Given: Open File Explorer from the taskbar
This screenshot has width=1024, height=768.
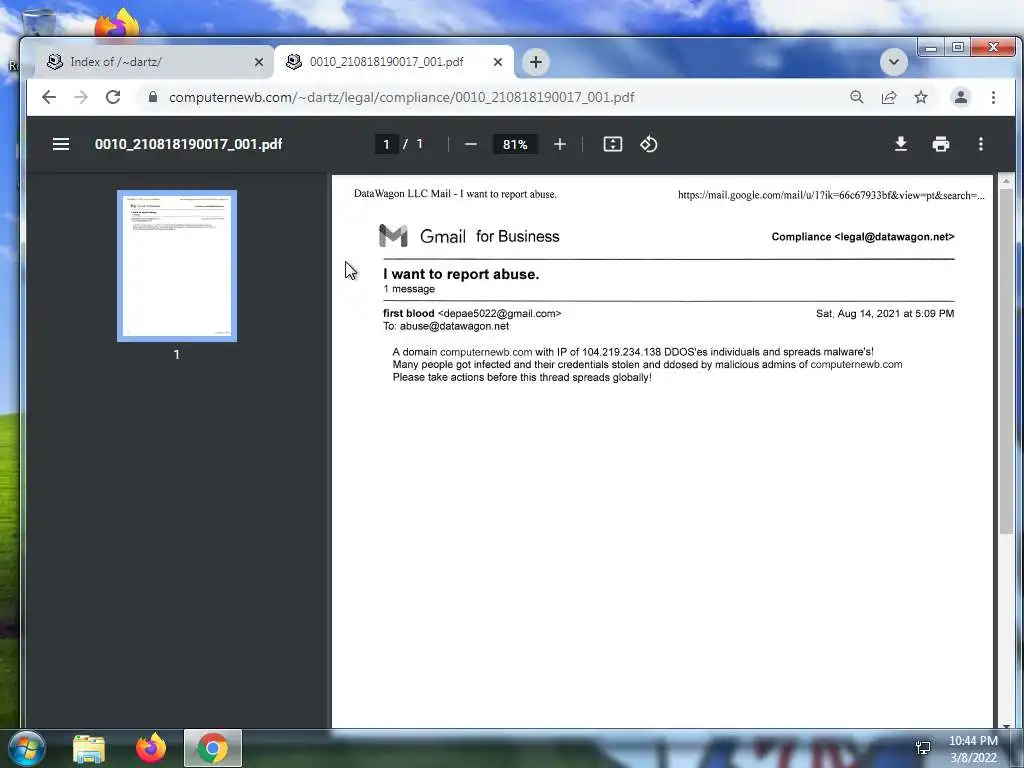Looking at the screenshot, I should (x=89, y=748).
